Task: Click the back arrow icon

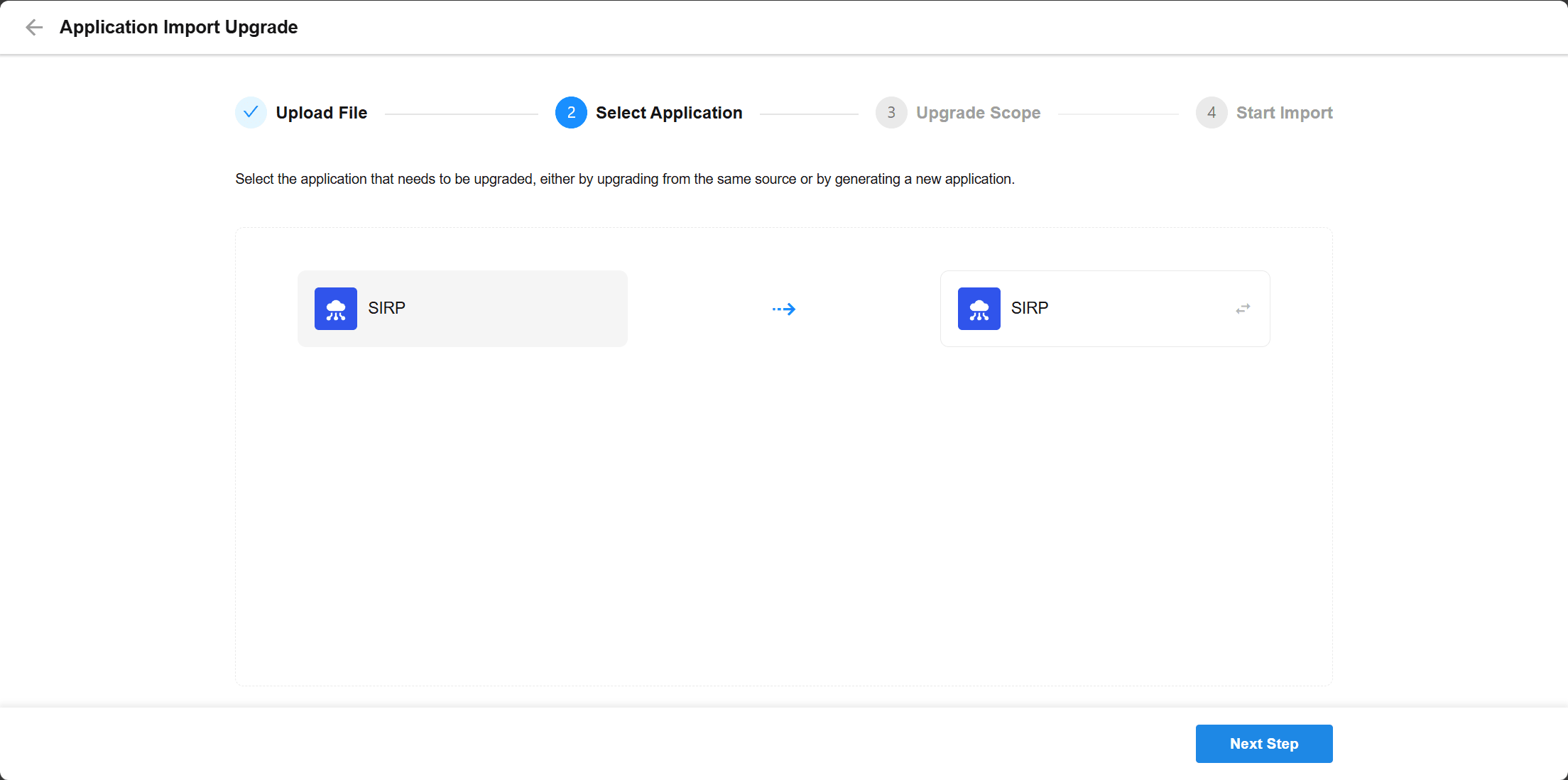Action: [x=33, y=27]
